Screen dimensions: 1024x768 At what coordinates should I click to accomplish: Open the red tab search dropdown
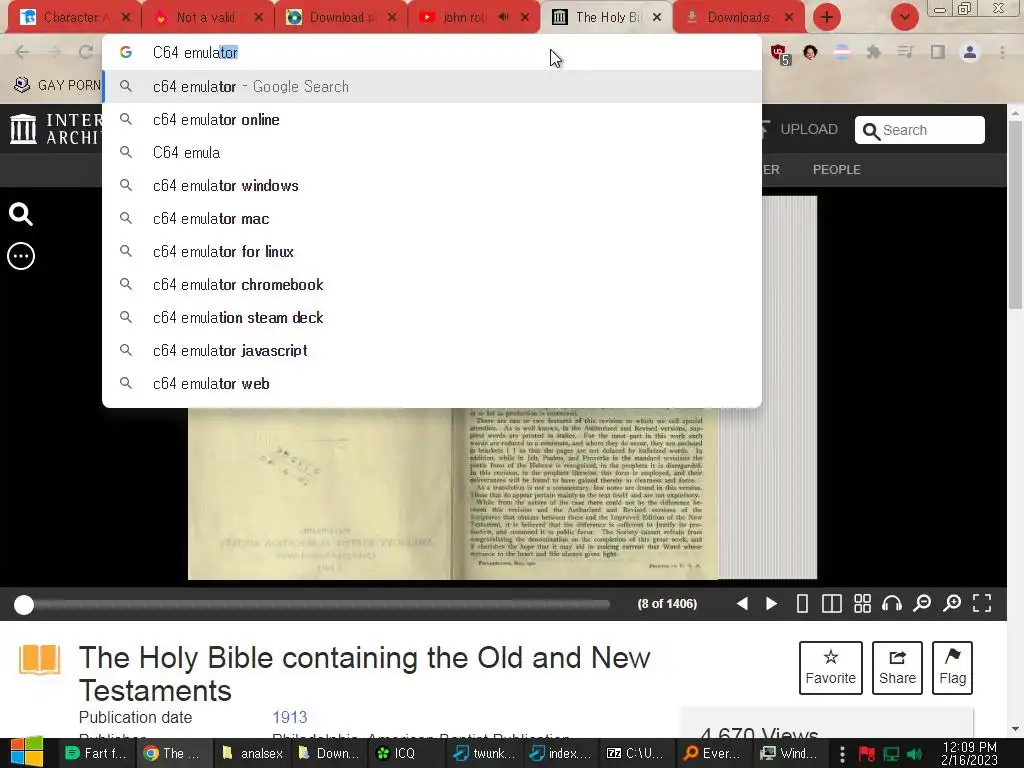[904, 18]
